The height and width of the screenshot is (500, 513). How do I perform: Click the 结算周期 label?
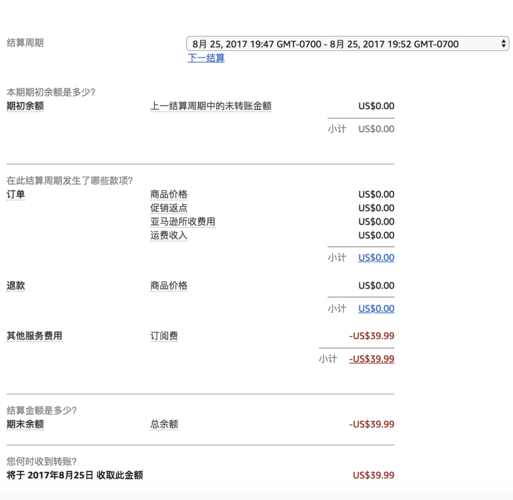click(x=25, y=43)
